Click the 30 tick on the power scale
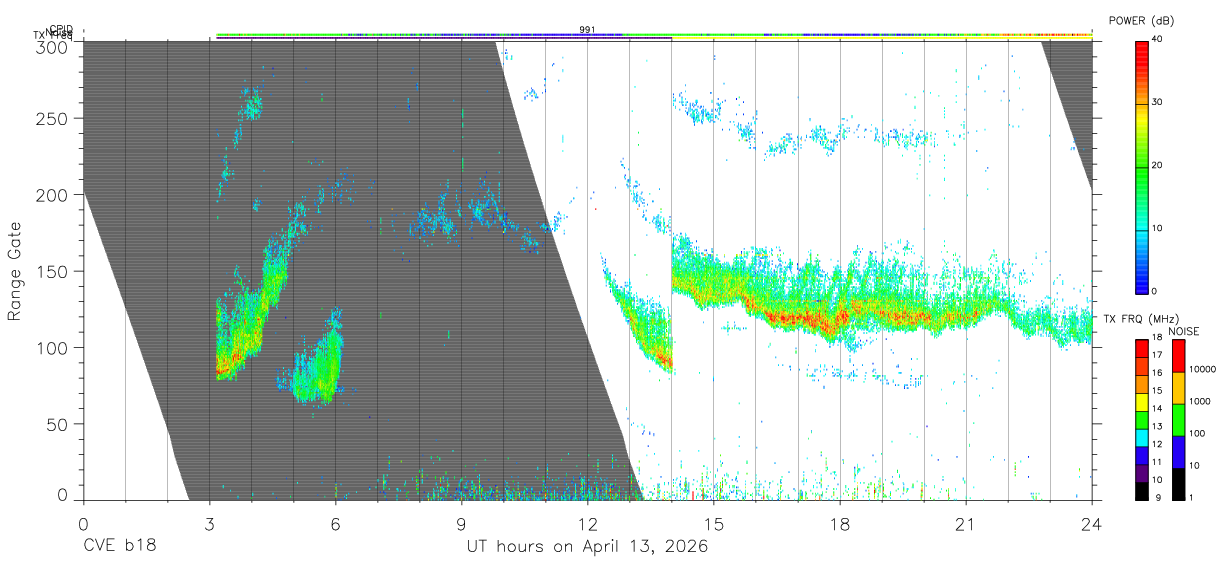Viewport: 1228px width, 567px height. (1156, 103)
